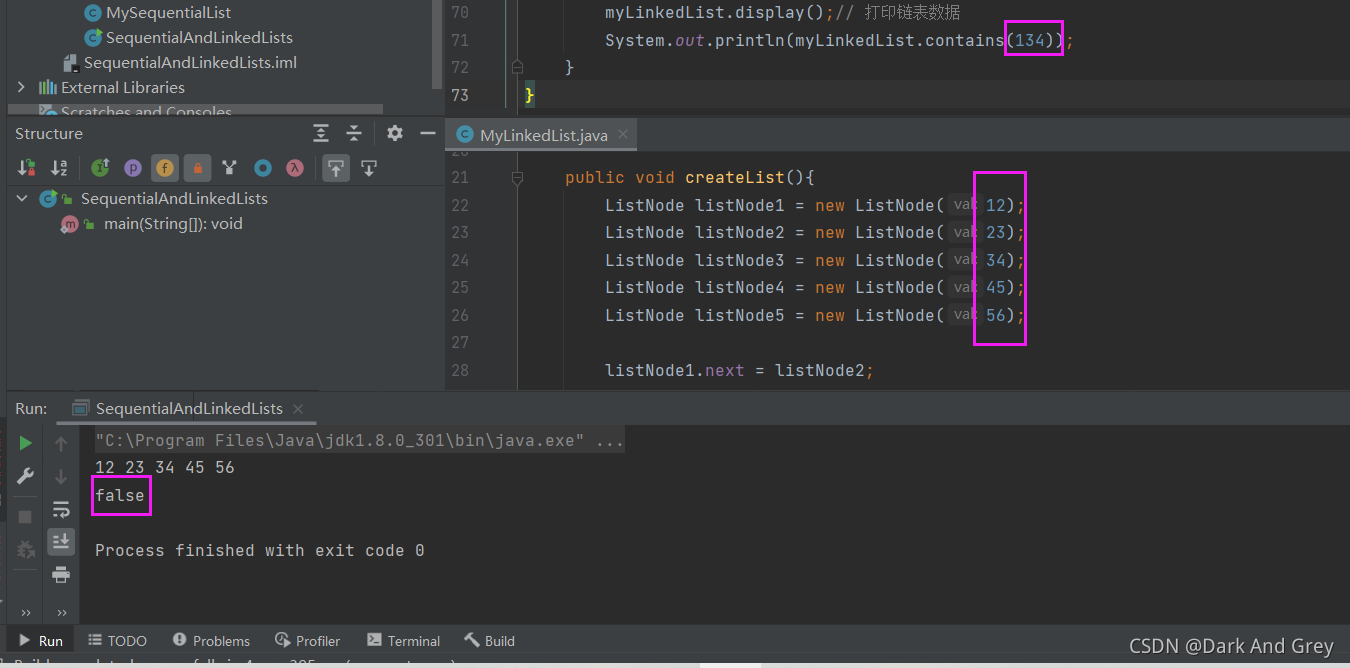Screen dimensions: 1350x668
Task: Expand External Libraries in project tree
Action: click(x=21, y=87)
